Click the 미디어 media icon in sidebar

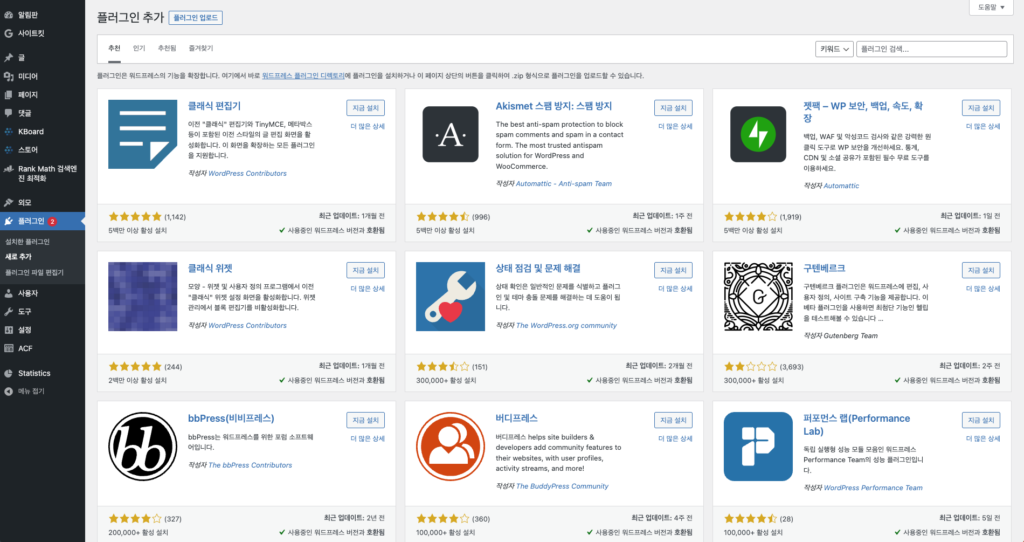8,76
